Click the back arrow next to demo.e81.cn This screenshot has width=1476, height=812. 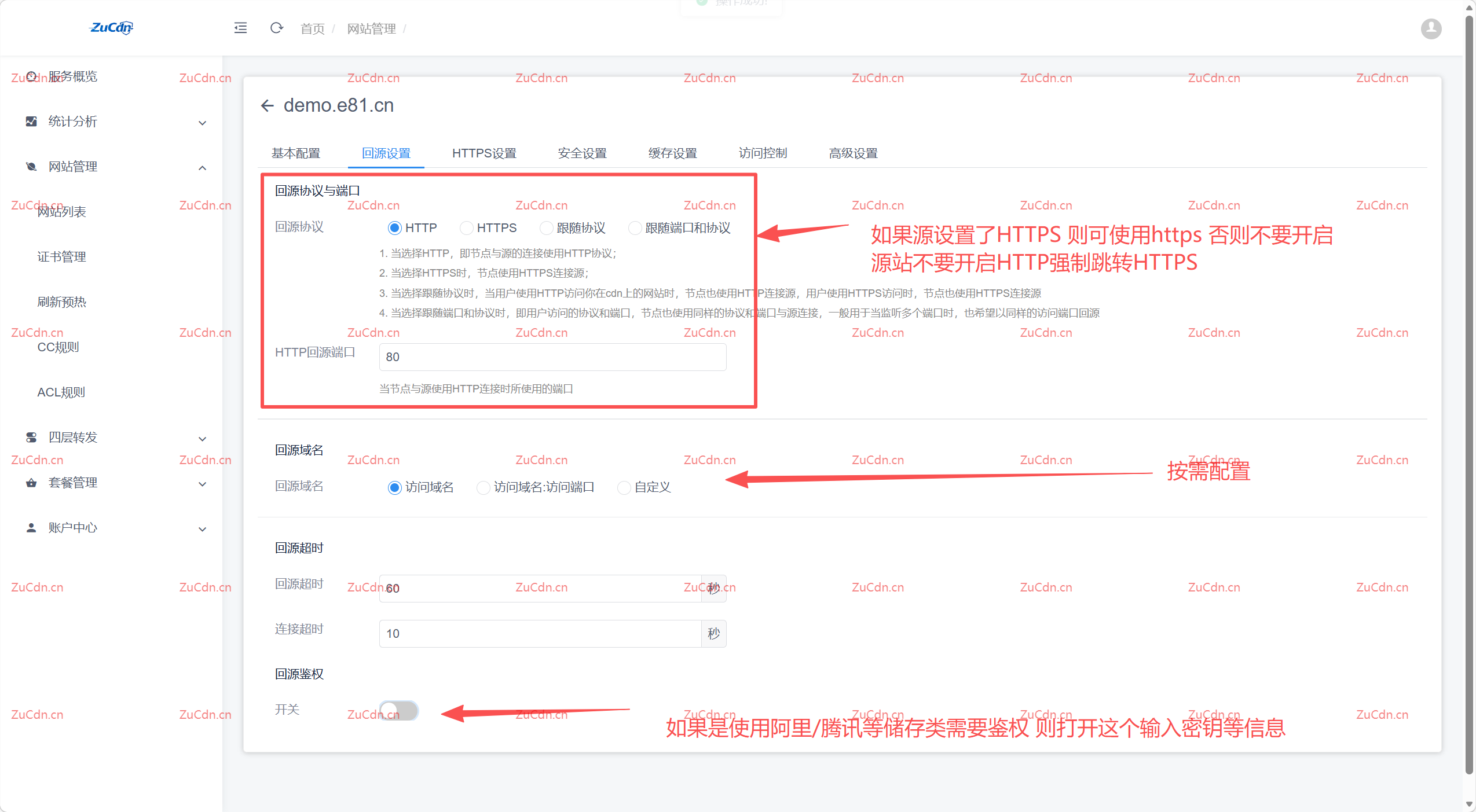click(266, 105)
